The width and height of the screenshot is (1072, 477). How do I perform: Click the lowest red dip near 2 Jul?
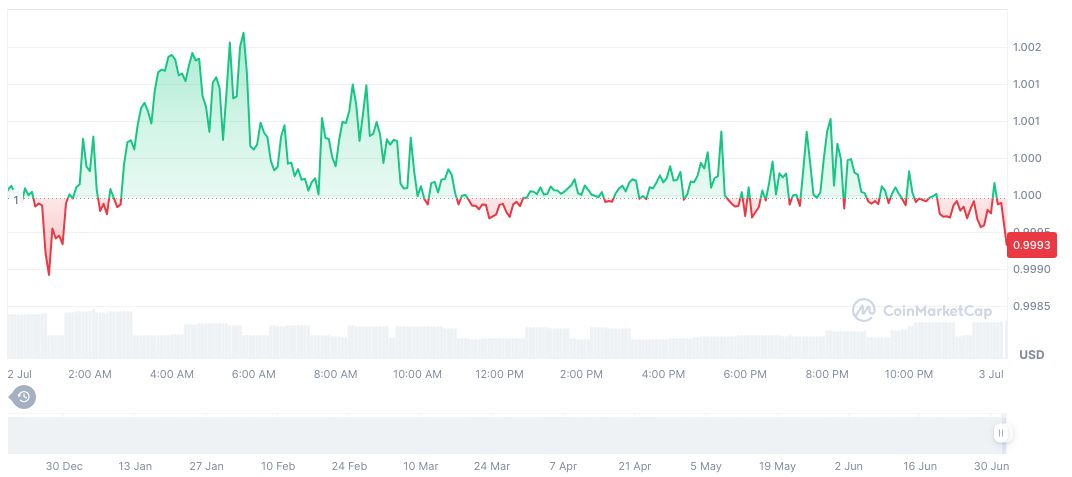(x=49, y=274)
